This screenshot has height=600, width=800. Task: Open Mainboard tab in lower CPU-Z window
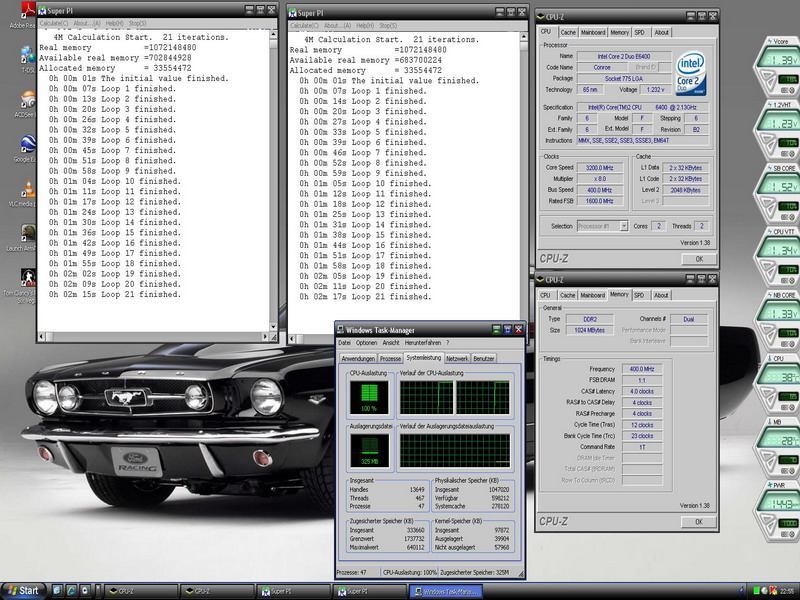[592, 295]
